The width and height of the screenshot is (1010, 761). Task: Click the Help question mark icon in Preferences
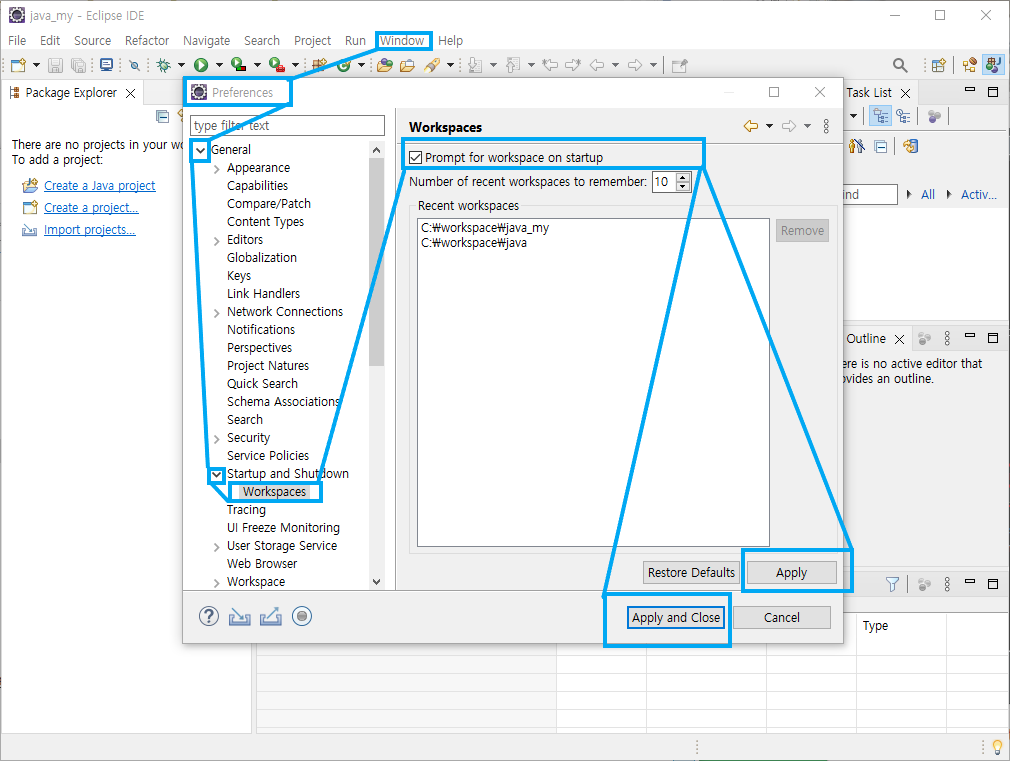(209, 617)
